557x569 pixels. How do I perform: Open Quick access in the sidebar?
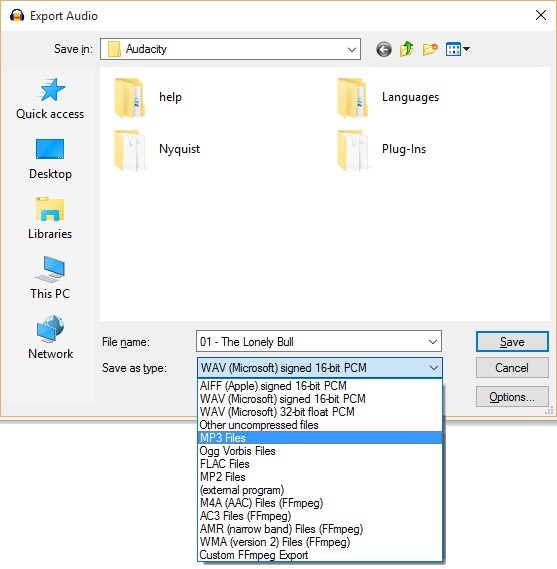(x=50, y=99)
